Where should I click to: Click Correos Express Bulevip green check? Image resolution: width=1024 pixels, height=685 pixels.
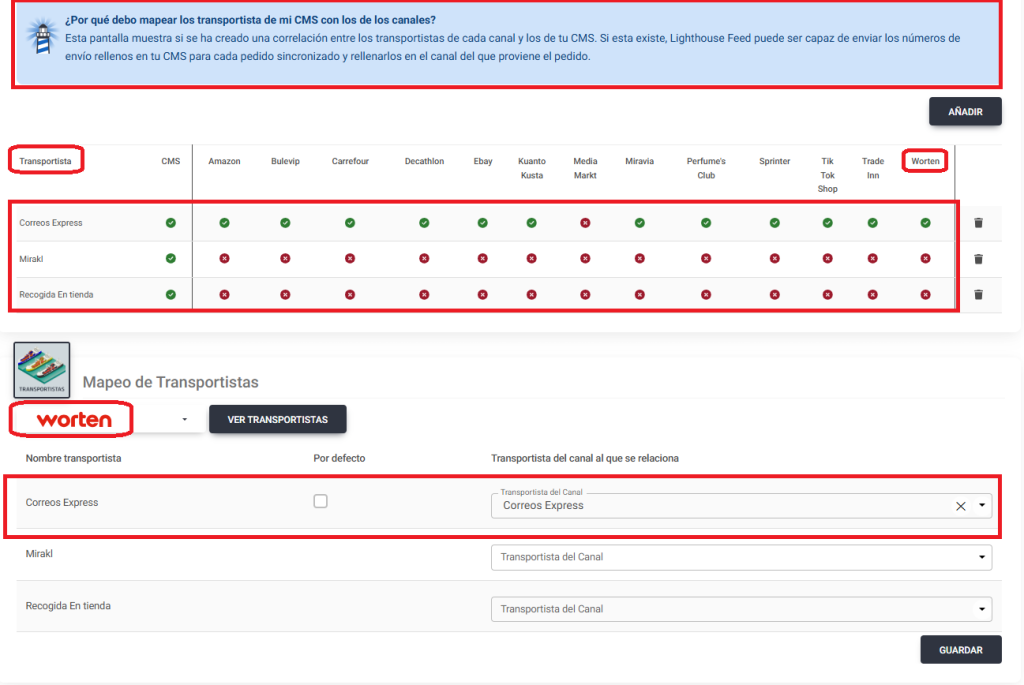click(285, 223)
